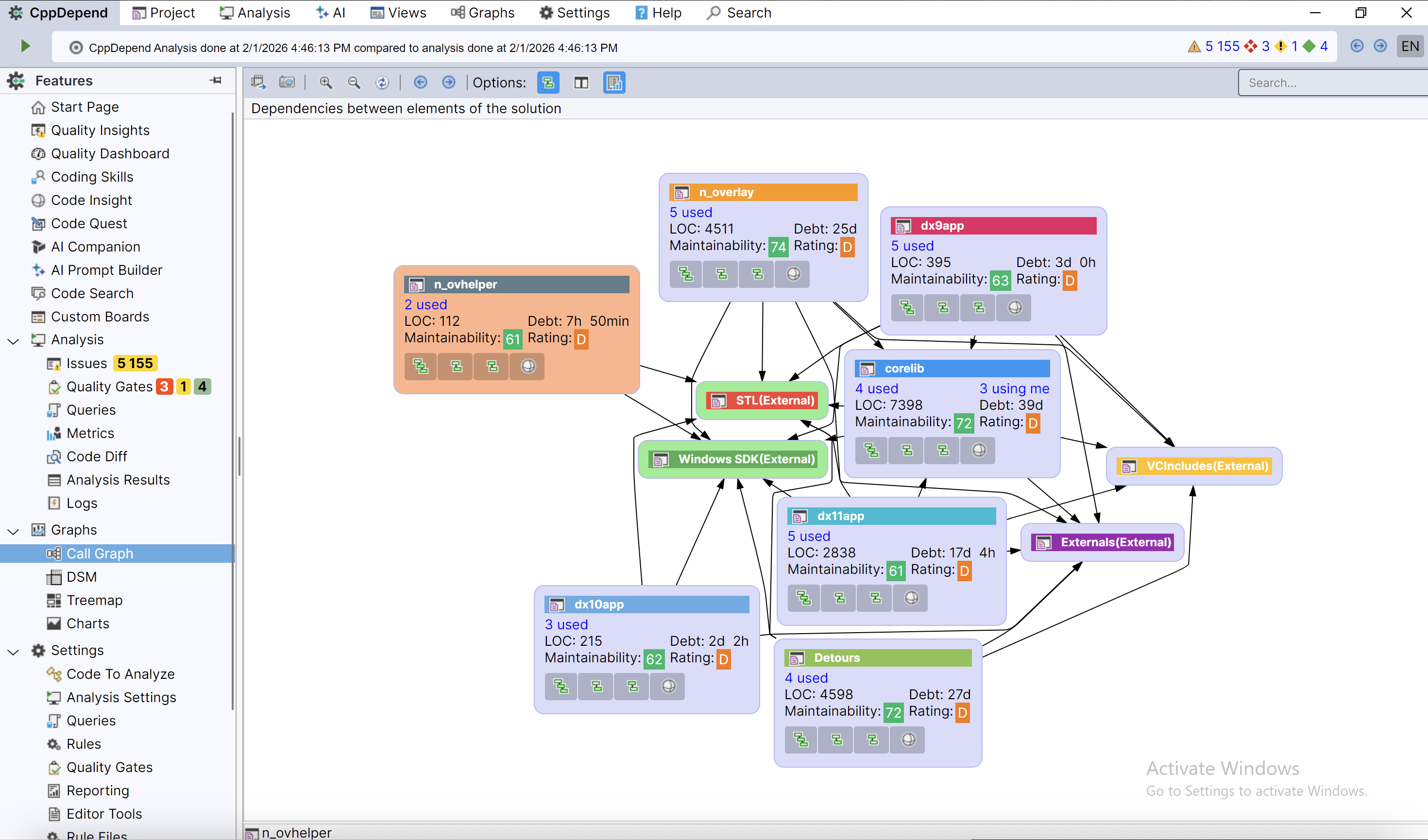Collapse the Graphs section in the sidebar
The width and height of the screenshot is (1428, 840).
tap(13, 531)
